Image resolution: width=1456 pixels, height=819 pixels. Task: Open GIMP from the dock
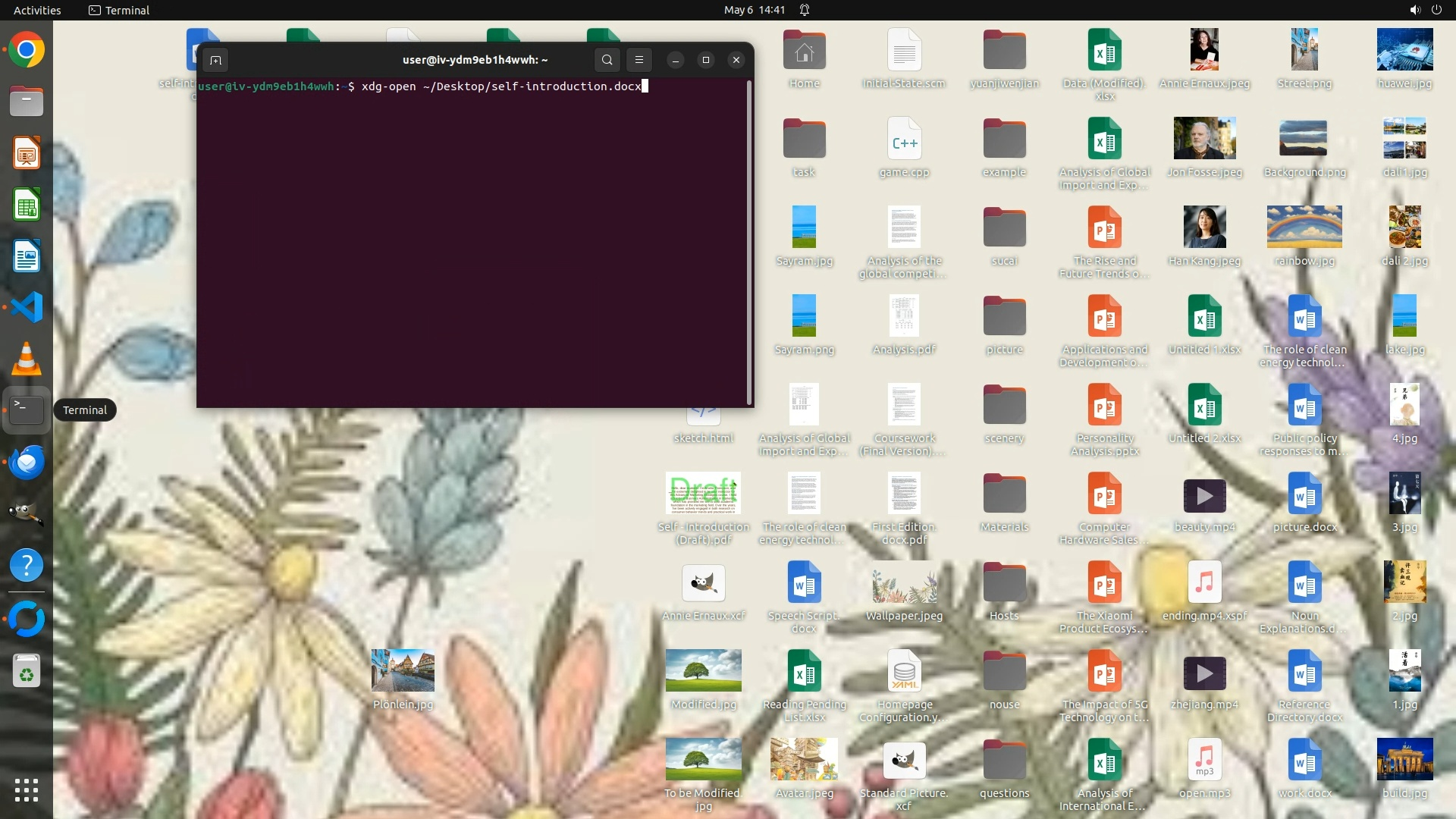(x=27, y=513)
